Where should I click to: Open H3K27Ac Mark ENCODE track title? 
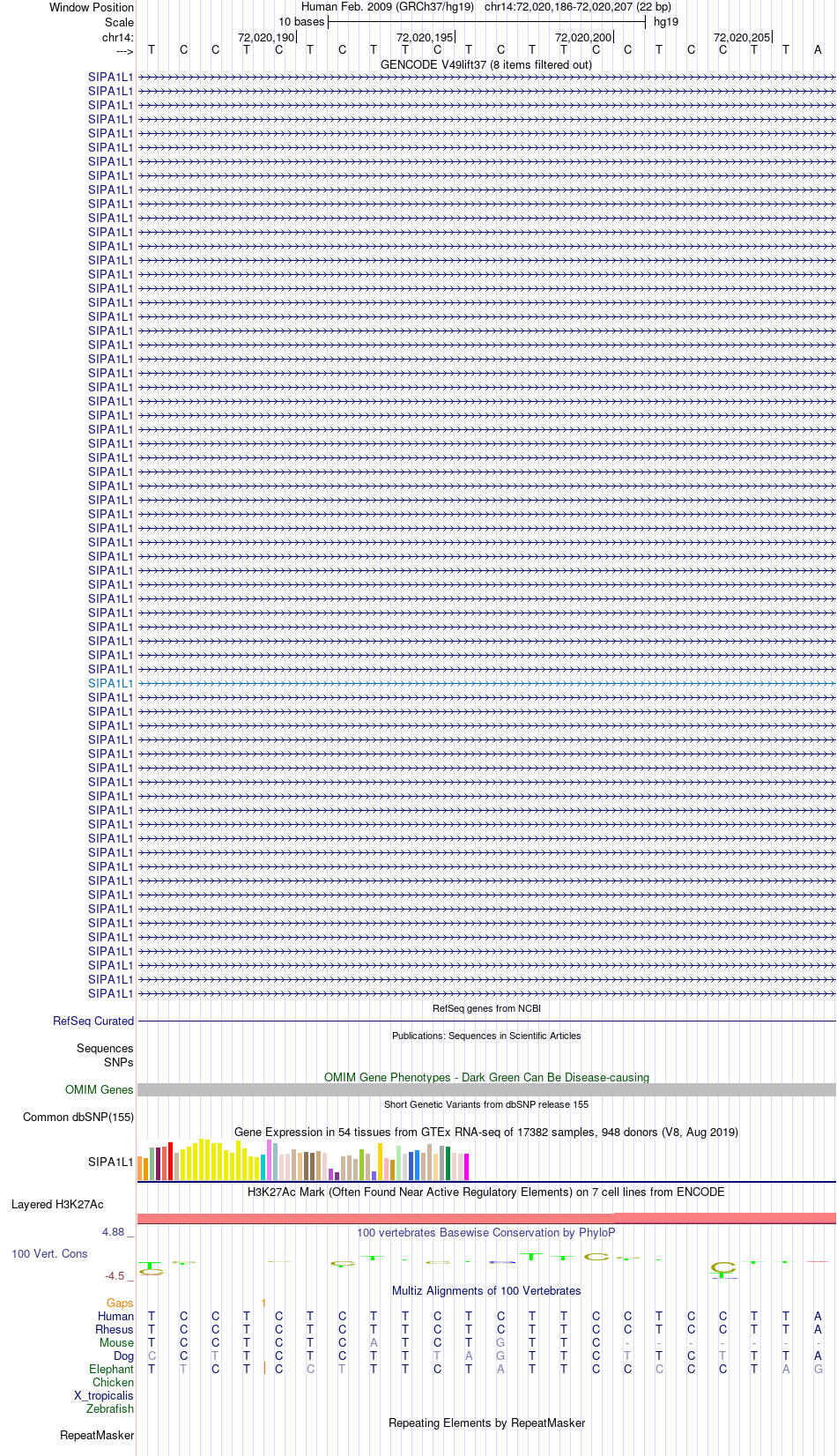[486, 1192]
